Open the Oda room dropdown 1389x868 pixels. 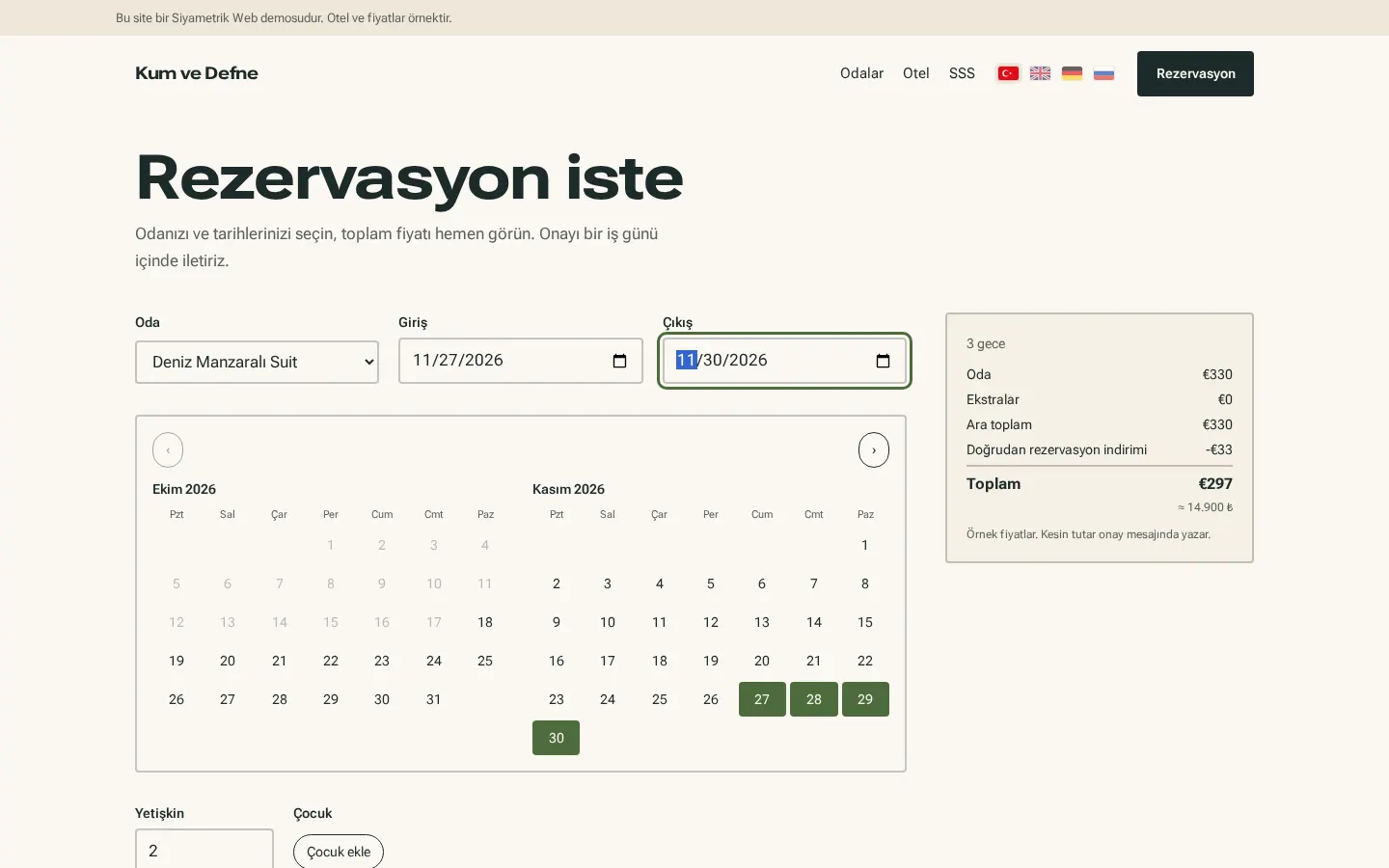pyautogui.click(x=257, y=362)
